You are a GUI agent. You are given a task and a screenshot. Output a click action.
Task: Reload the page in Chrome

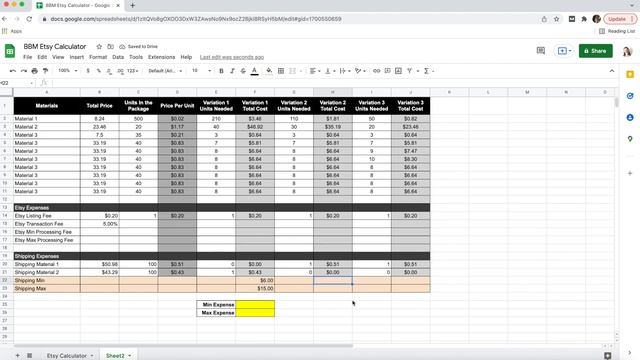point(29,19)
